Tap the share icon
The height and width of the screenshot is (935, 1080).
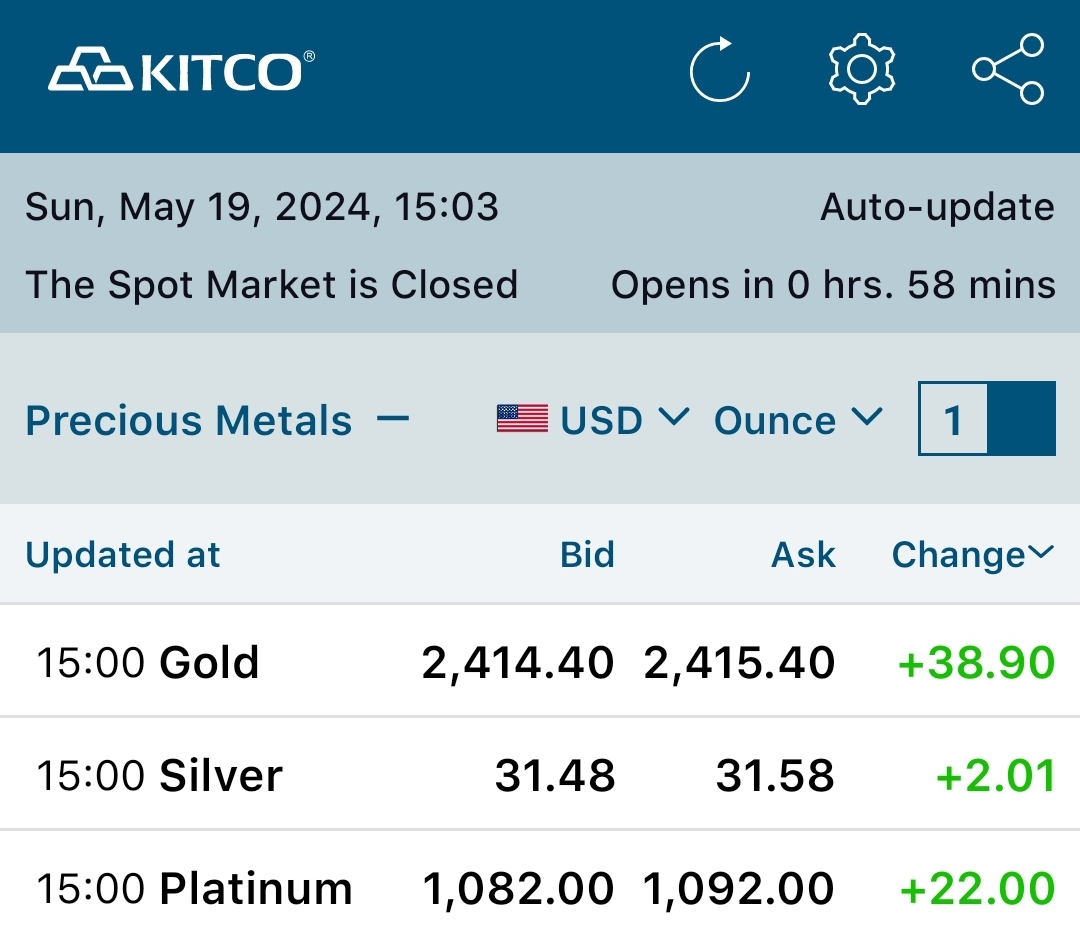(1008, 69)
